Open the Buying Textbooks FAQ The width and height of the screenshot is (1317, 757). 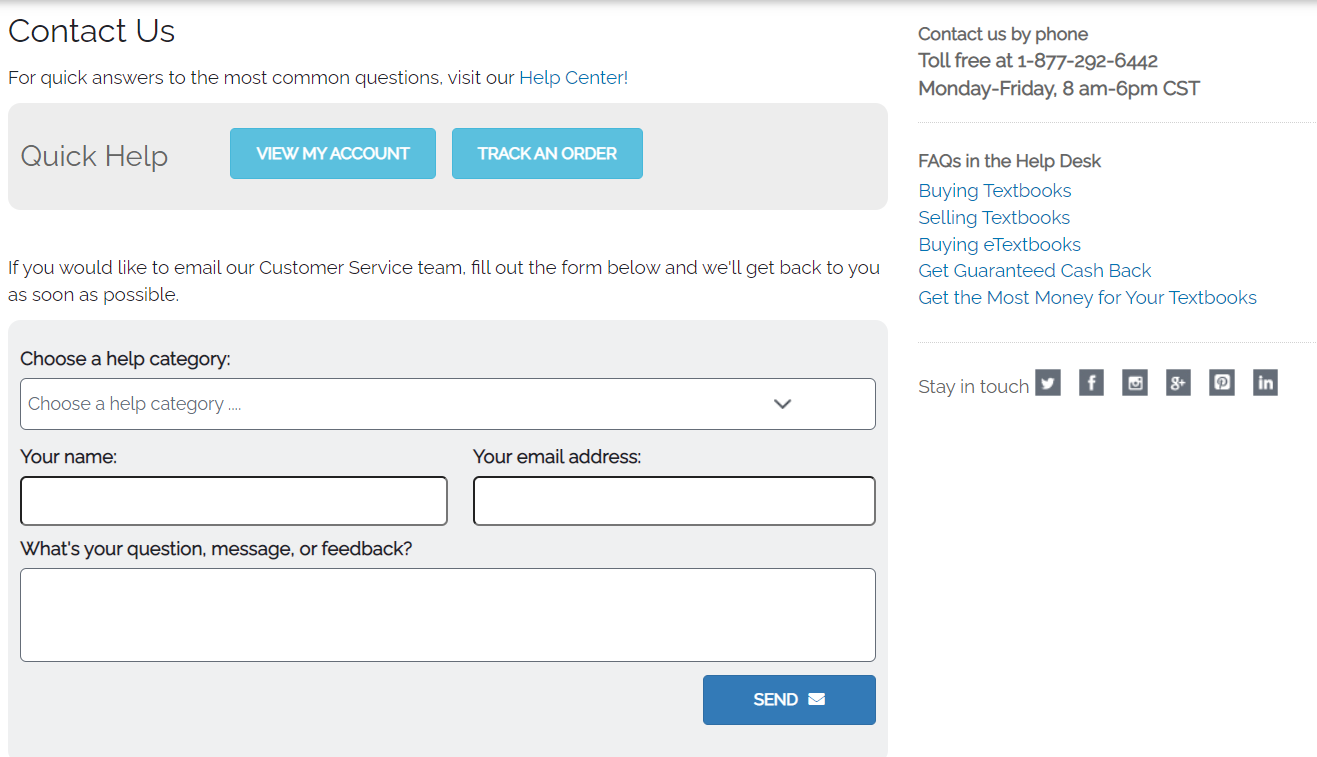tap(994, 191)
